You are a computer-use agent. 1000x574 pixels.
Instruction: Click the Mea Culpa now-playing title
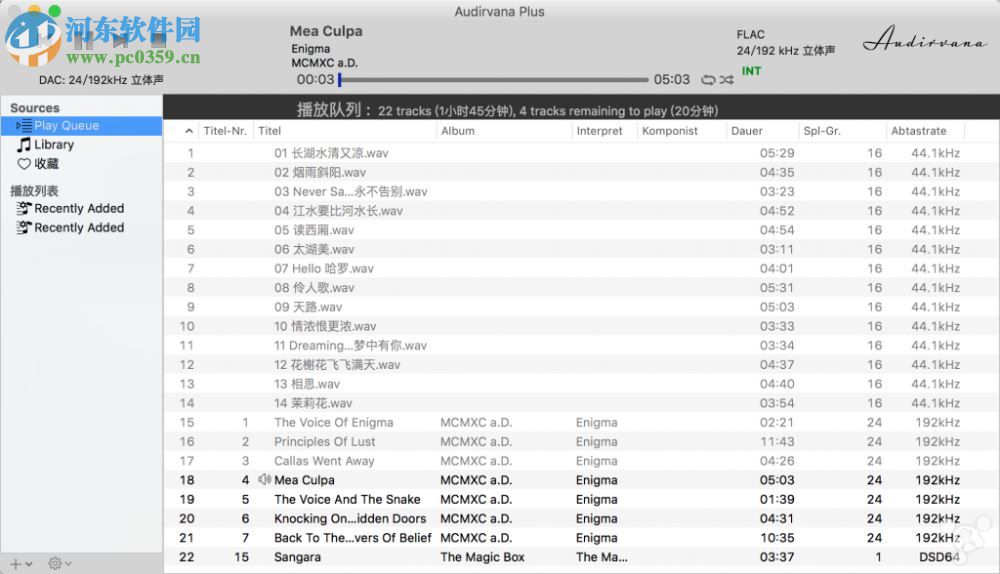click(x=326, y=31)
